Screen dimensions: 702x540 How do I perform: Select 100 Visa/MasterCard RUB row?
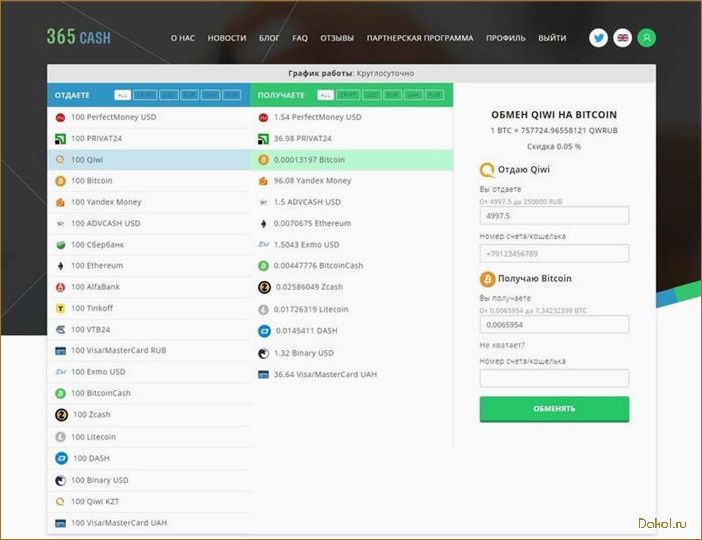click(x=149, y=351)
